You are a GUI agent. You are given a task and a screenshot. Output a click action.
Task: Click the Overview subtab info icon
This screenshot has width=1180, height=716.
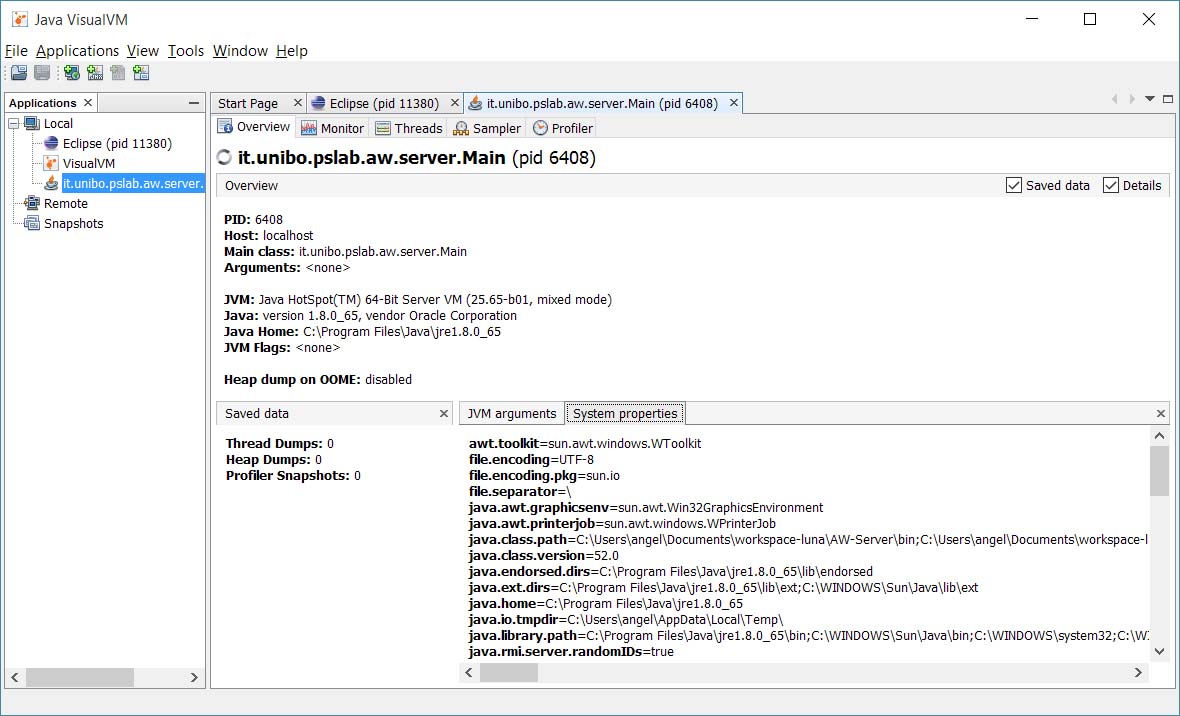tap(225, 126)
